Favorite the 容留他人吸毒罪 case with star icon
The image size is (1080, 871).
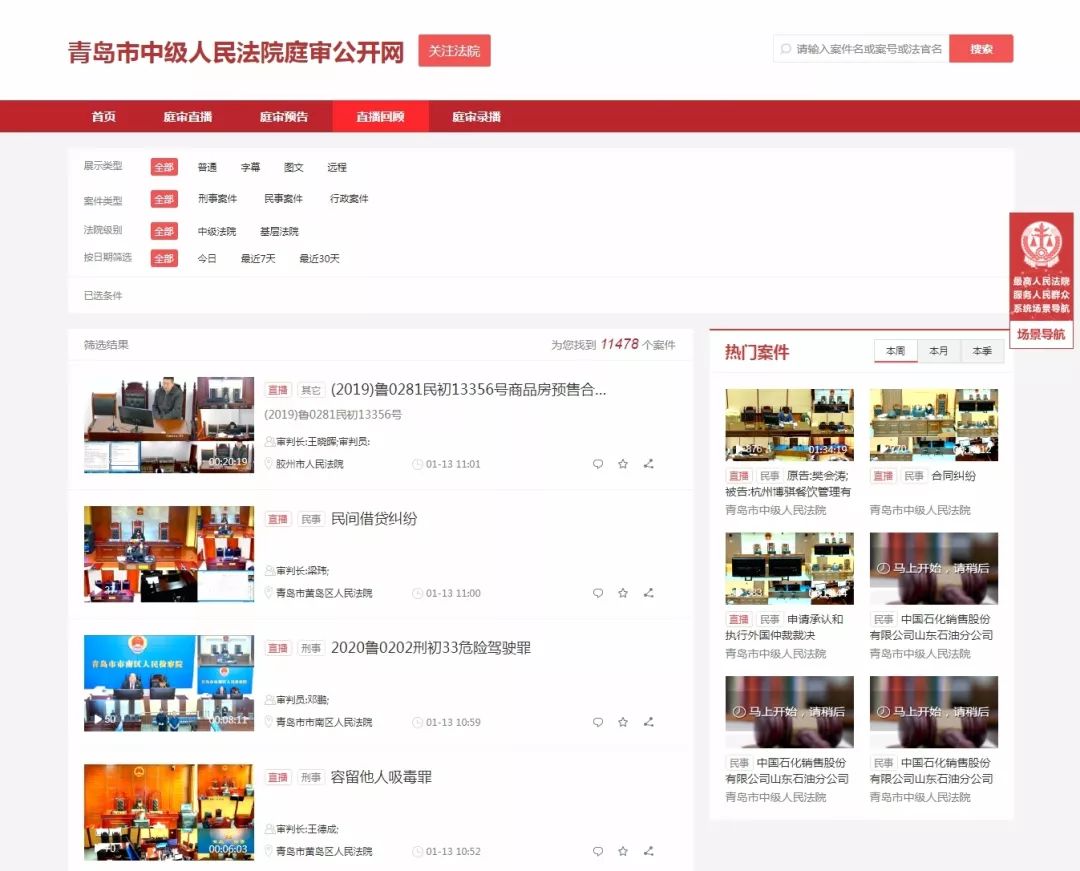(623, 852)
